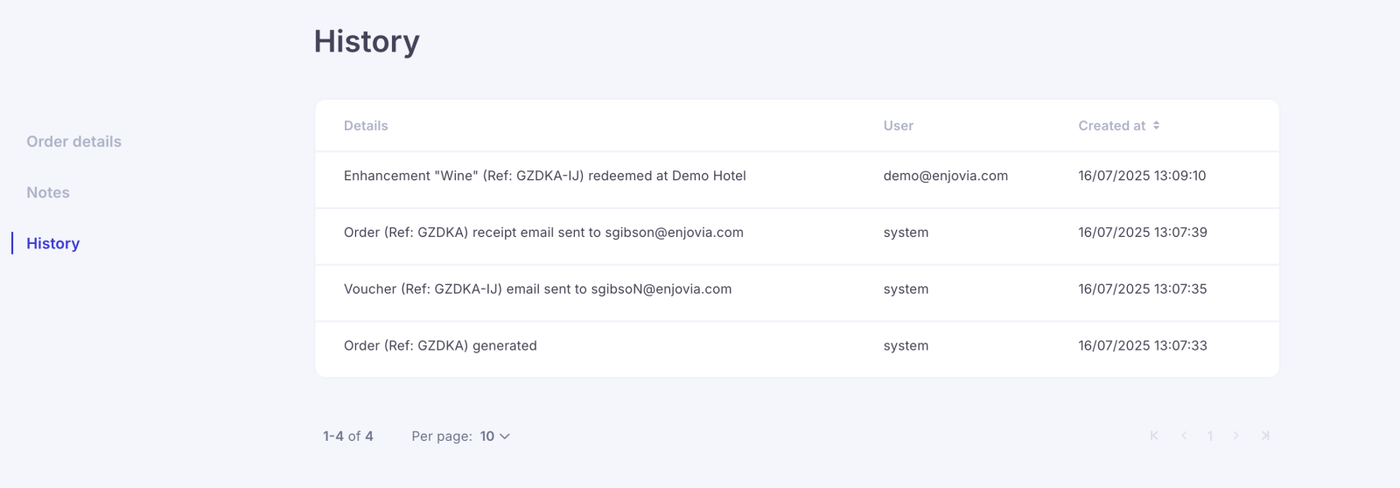The height and width of the screenshot is (488, 1400).
Task: Select the Voucher email sent row
Action: 797,289
